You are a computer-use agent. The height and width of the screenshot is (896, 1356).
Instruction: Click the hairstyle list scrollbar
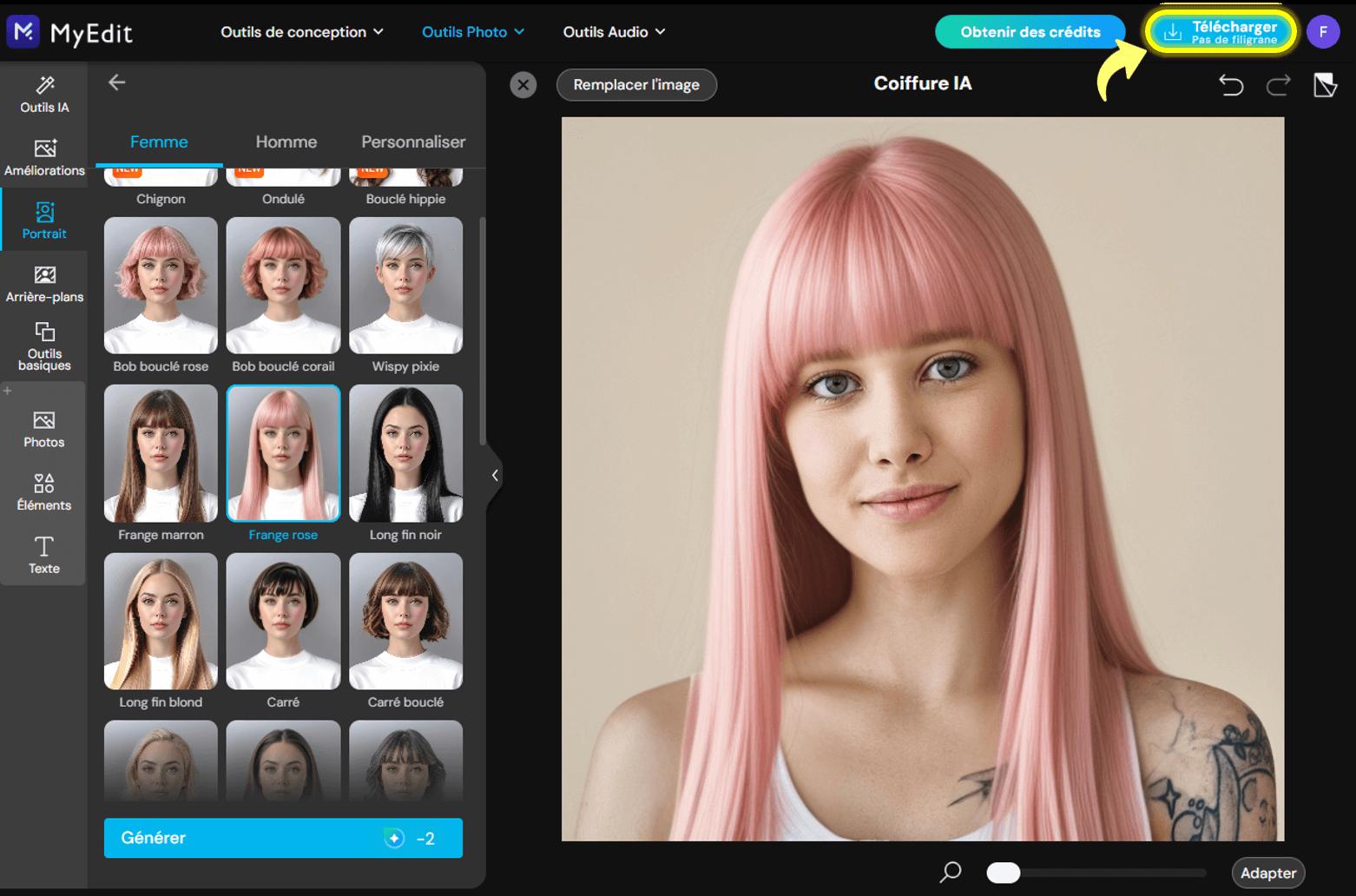coord(482,332)
